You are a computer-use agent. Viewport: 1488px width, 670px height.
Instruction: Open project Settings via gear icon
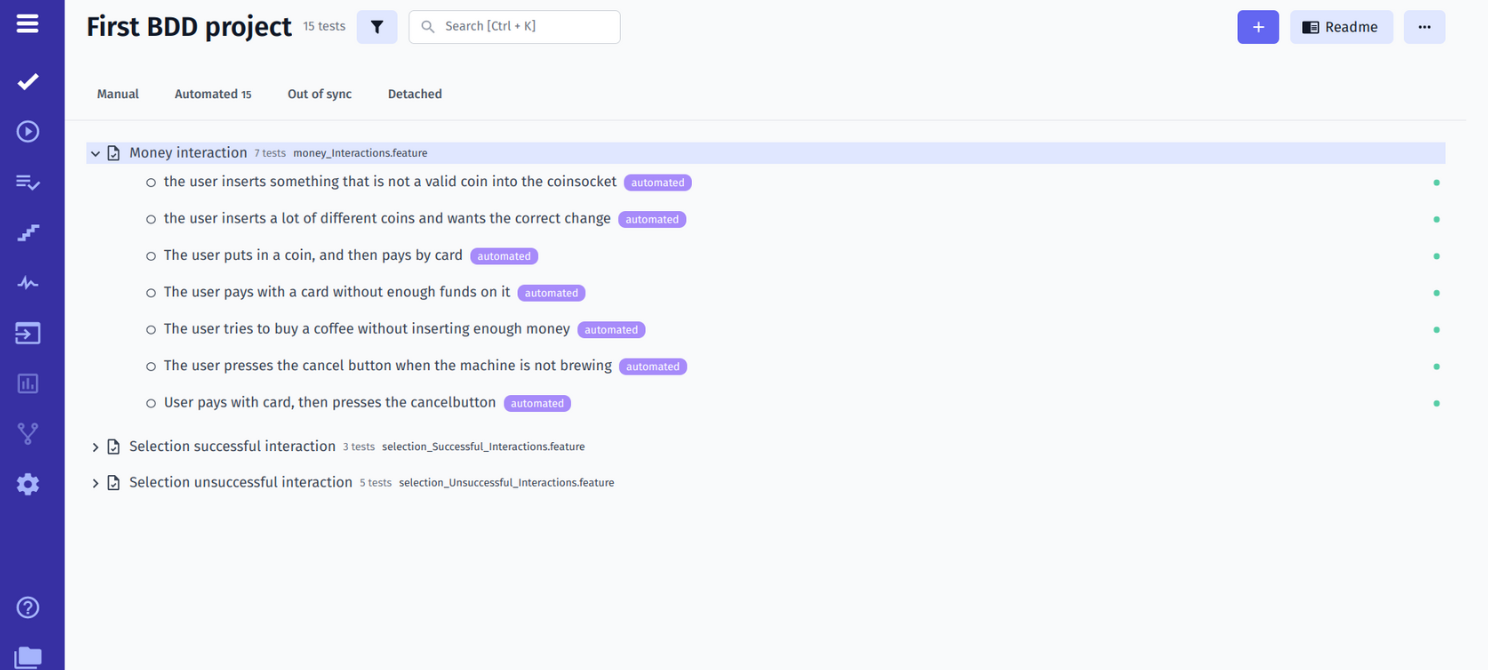point(27,484)
